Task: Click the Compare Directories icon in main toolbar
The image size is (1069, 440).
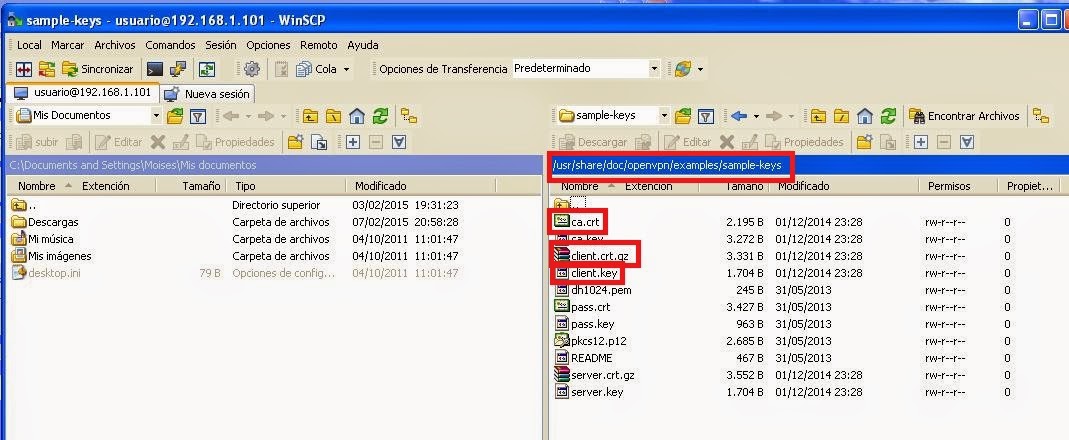Action: (x=24, y=69)
